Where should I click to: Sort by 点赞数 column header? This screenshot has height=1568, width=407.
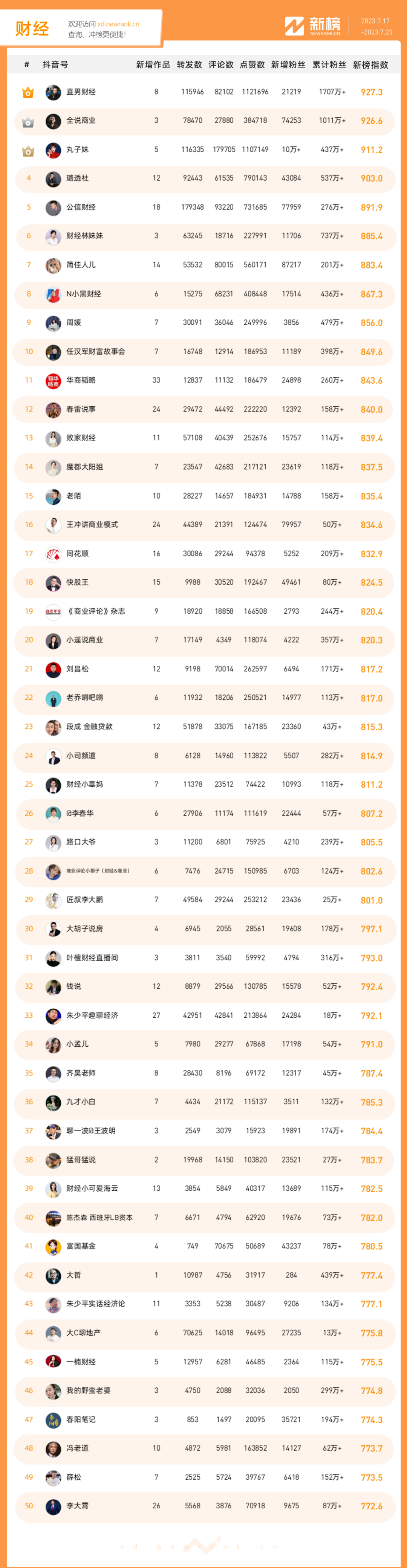[252, 65]
